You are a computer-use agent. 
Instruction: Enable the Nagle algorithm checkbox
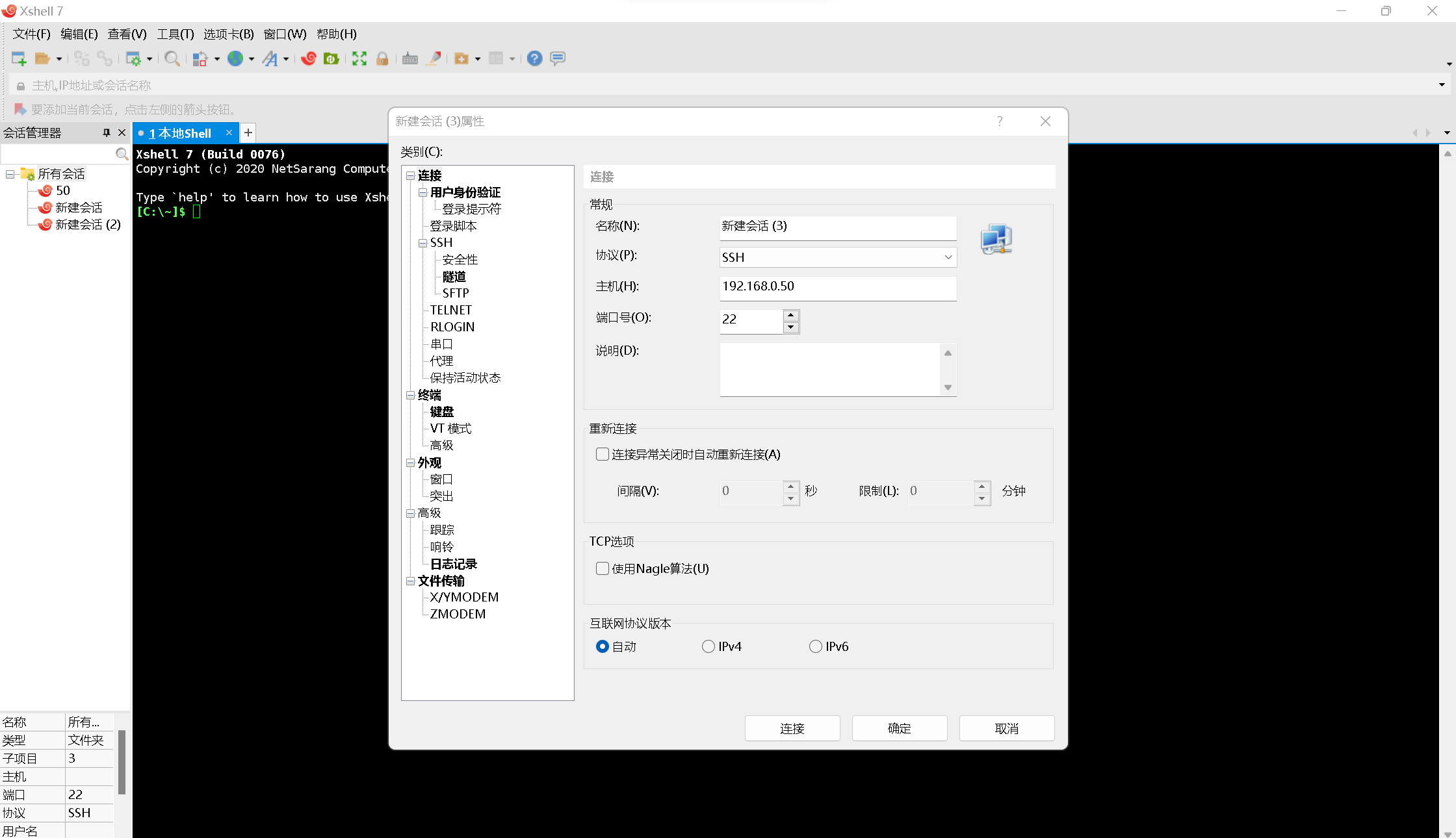pyautogui.click(x=603, y=568)
